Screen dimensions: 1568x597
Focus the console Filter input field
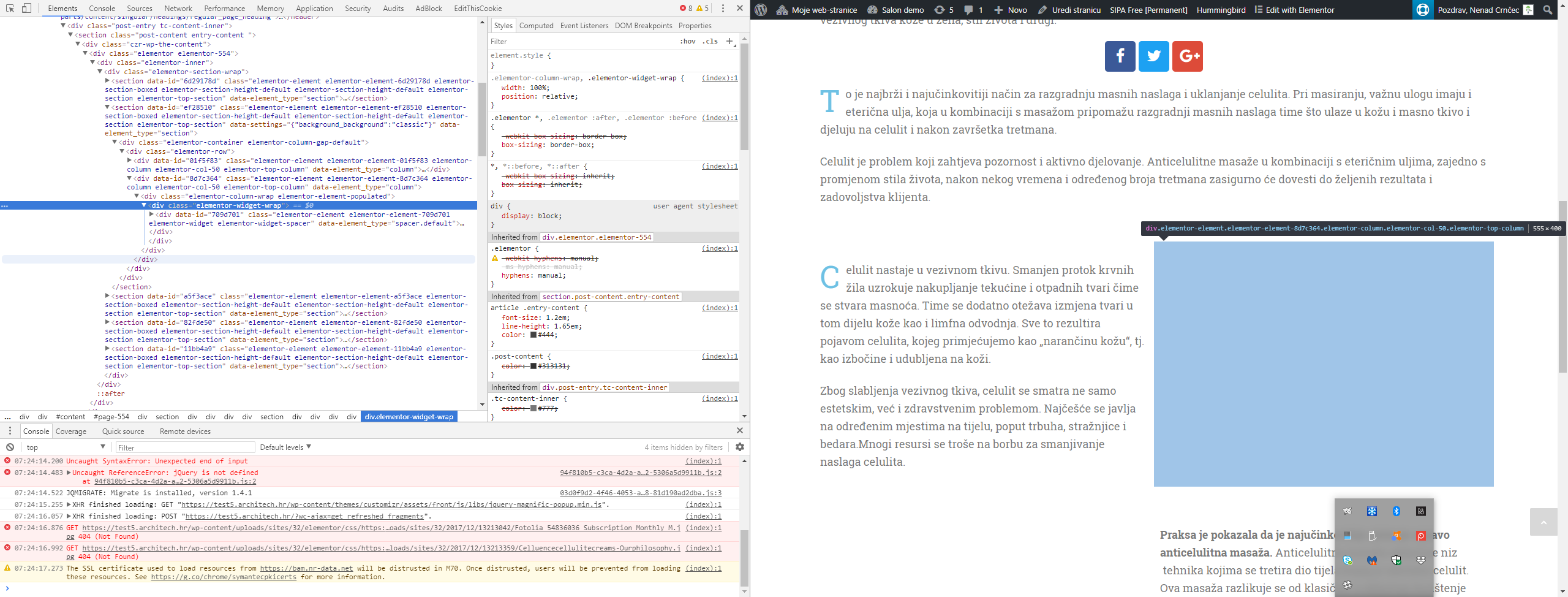pyautogui.click(x=185, y=447)
